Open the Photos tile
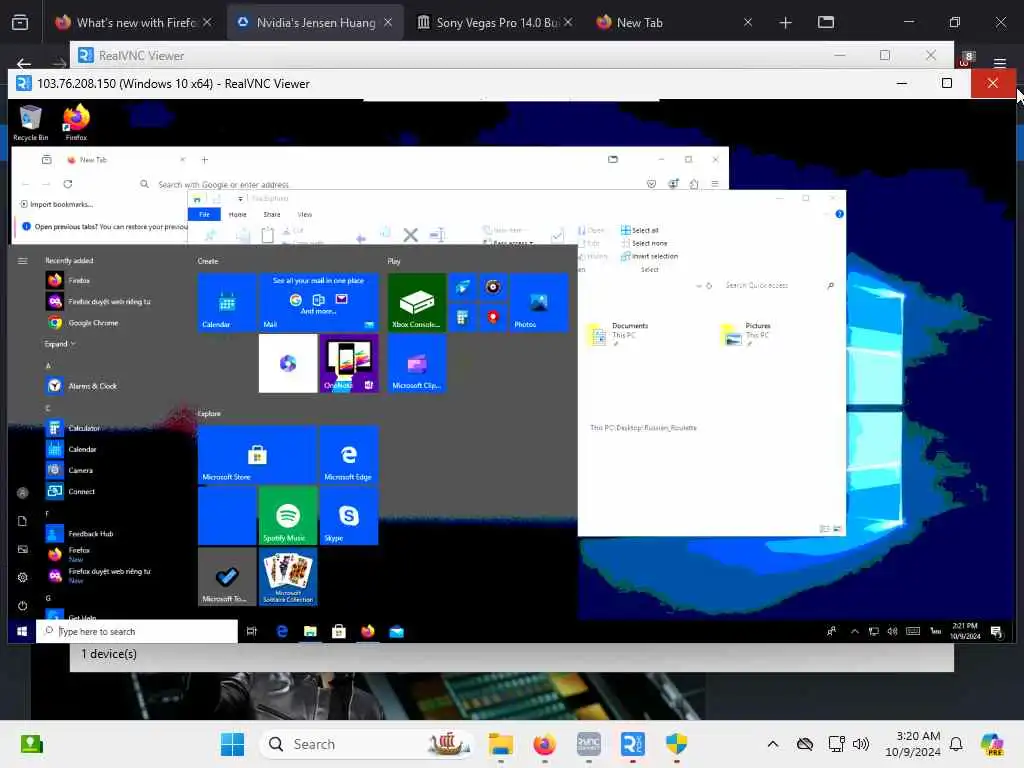Image resolution: width=1024 pixels, height=768 pixels. [539, 302]
